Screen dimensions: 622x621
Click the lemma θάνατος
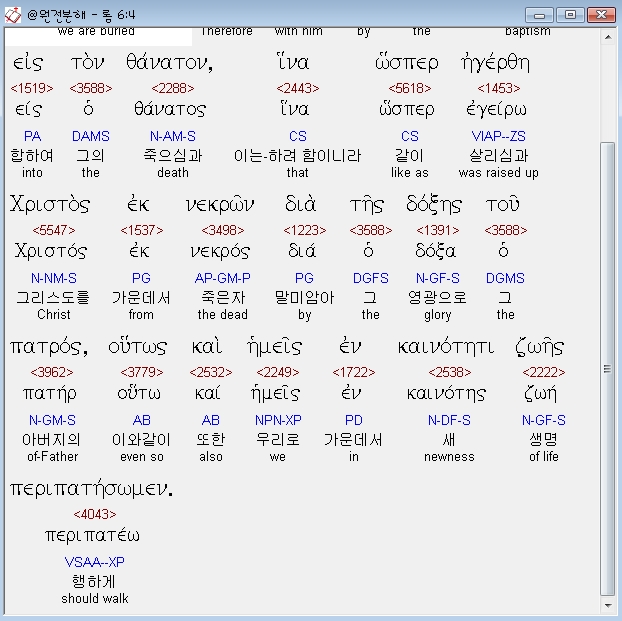170,109
